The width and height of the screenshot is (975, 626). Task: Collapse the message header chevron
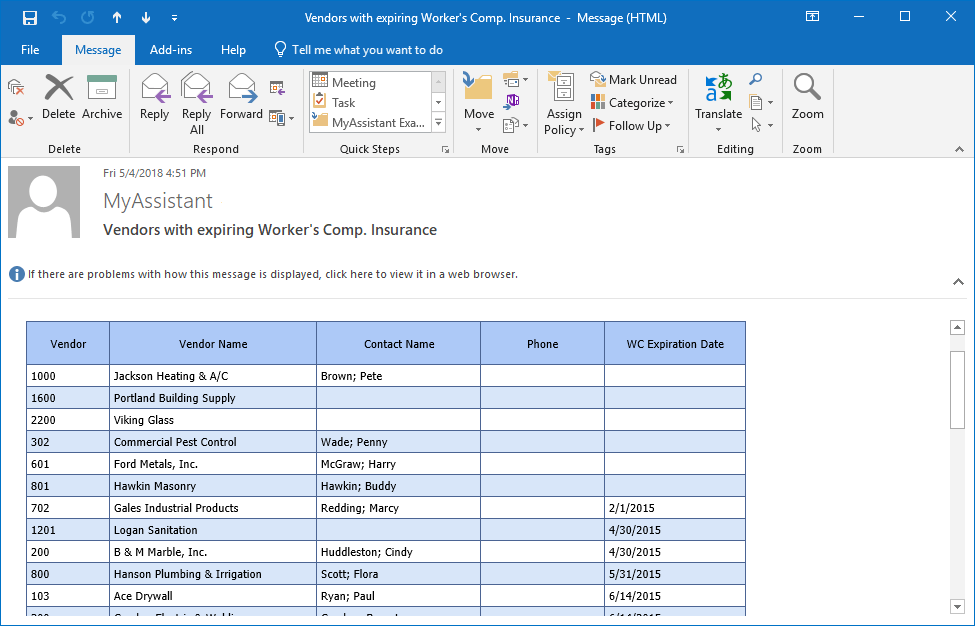click(x=958, y=282)
